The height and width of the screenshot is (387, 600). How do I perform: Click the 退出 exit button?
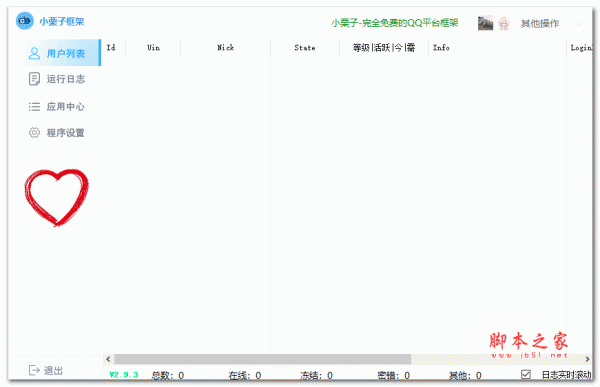tap(46, 370)
